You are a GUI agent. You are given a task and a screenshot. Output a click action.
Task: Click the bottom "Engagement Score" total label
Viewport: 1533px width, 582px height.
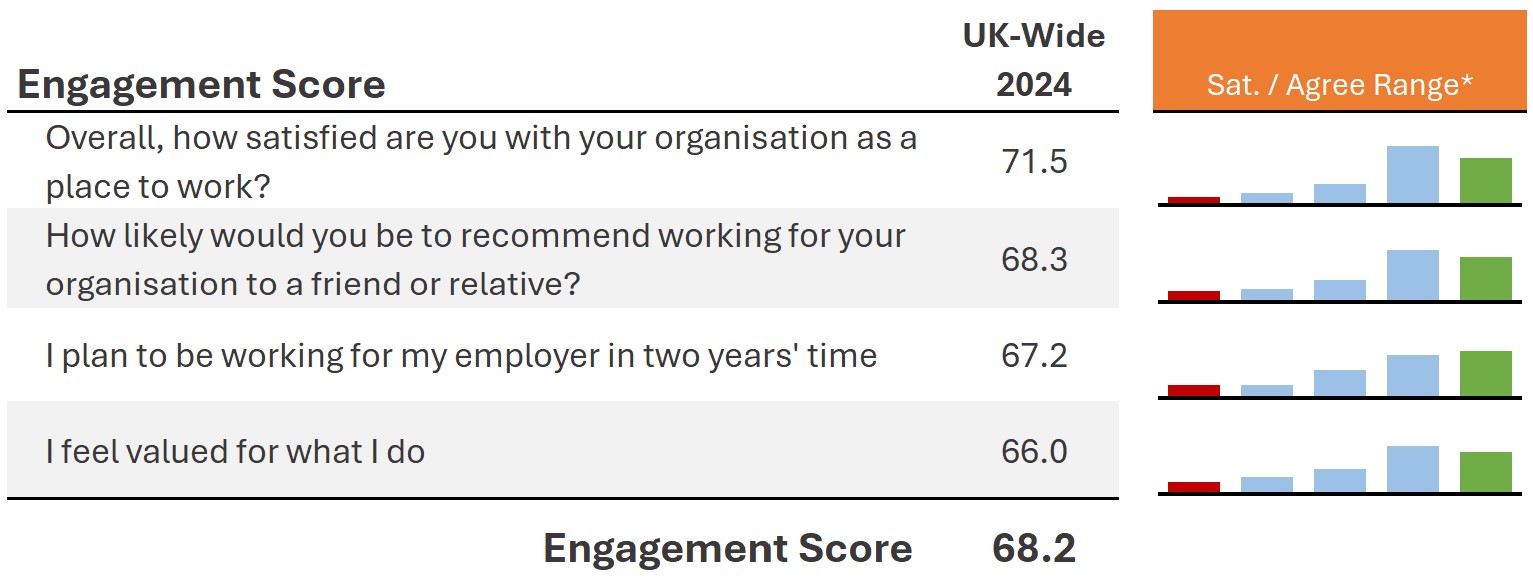tap(727, 548)
